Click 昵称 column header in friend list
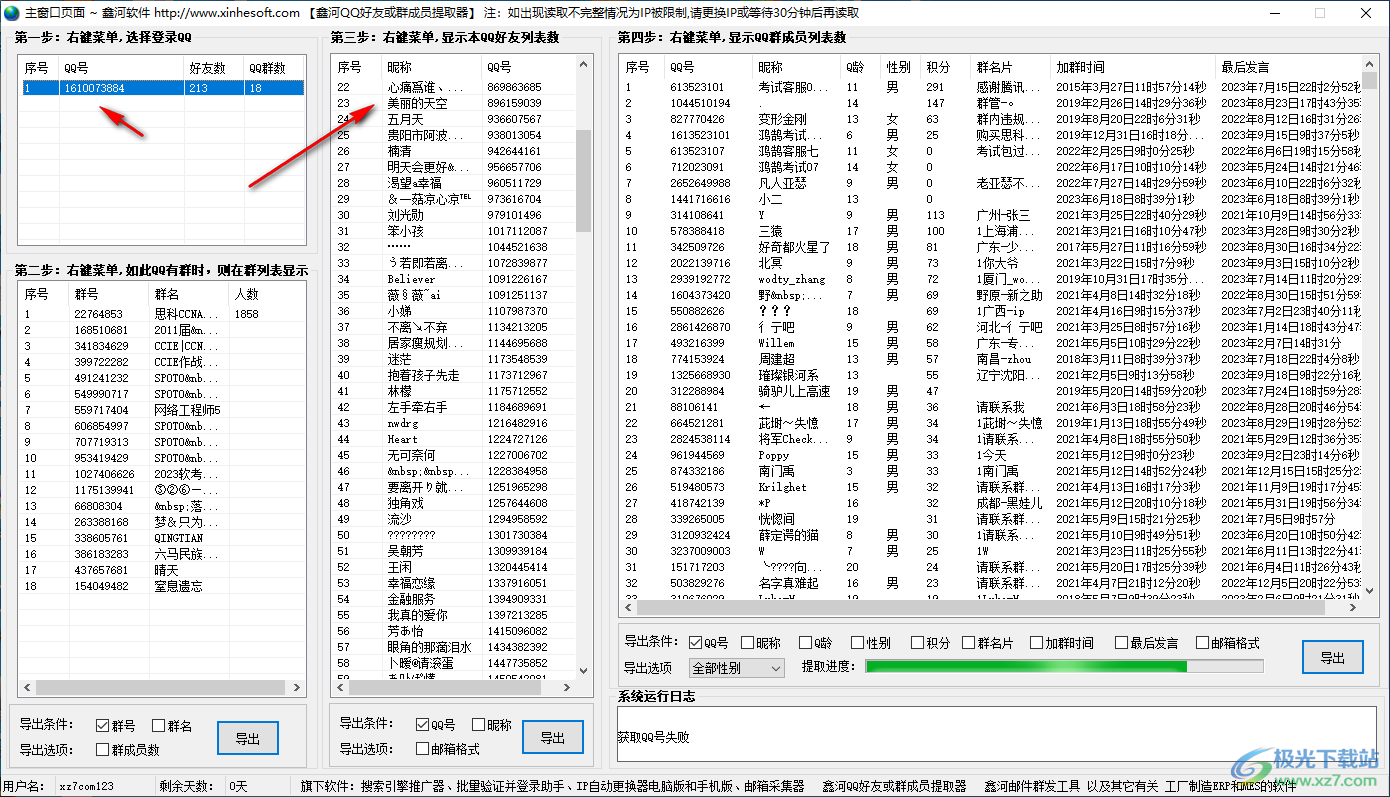 432,67
